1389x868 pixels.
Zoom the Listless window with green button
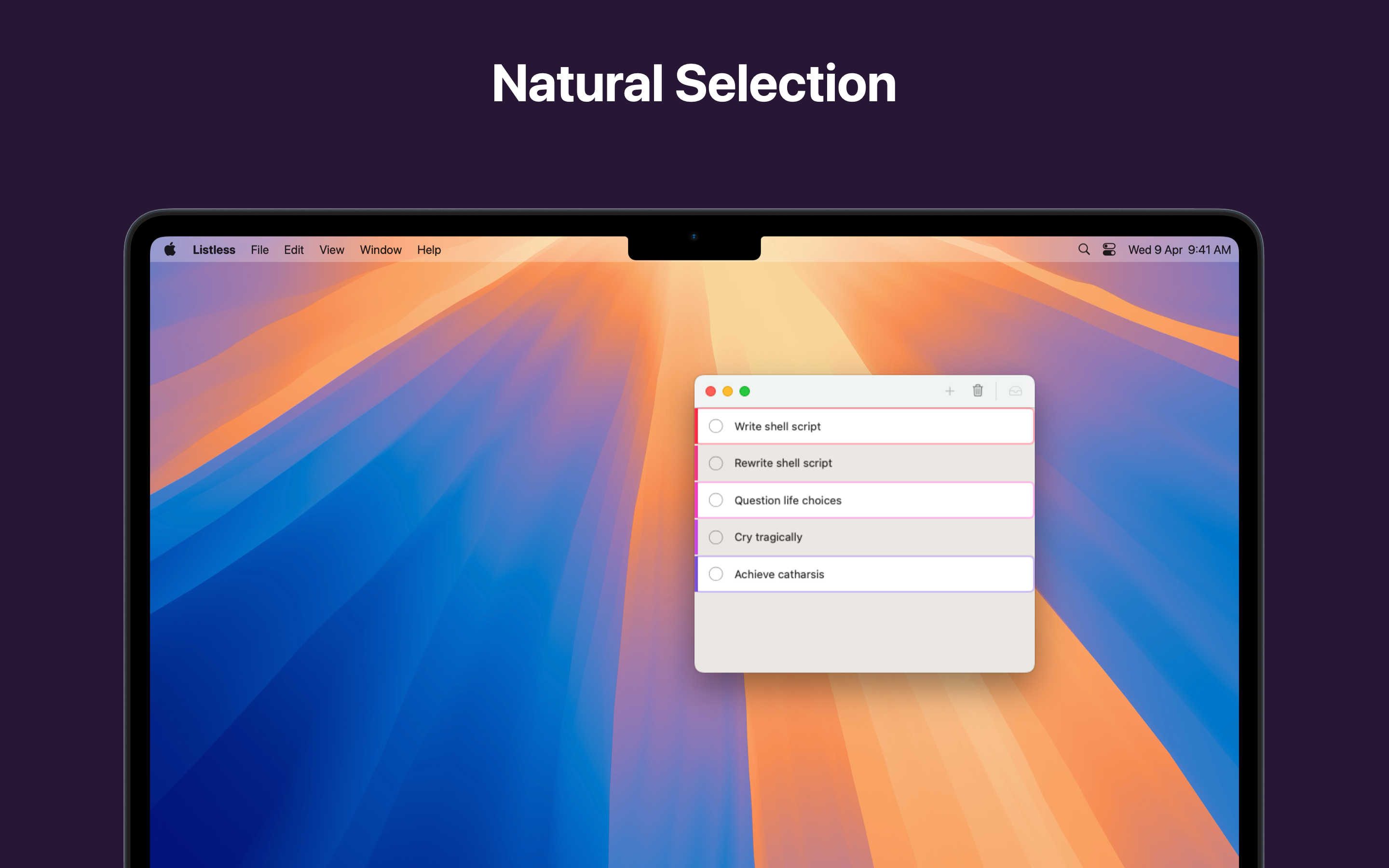745,391
